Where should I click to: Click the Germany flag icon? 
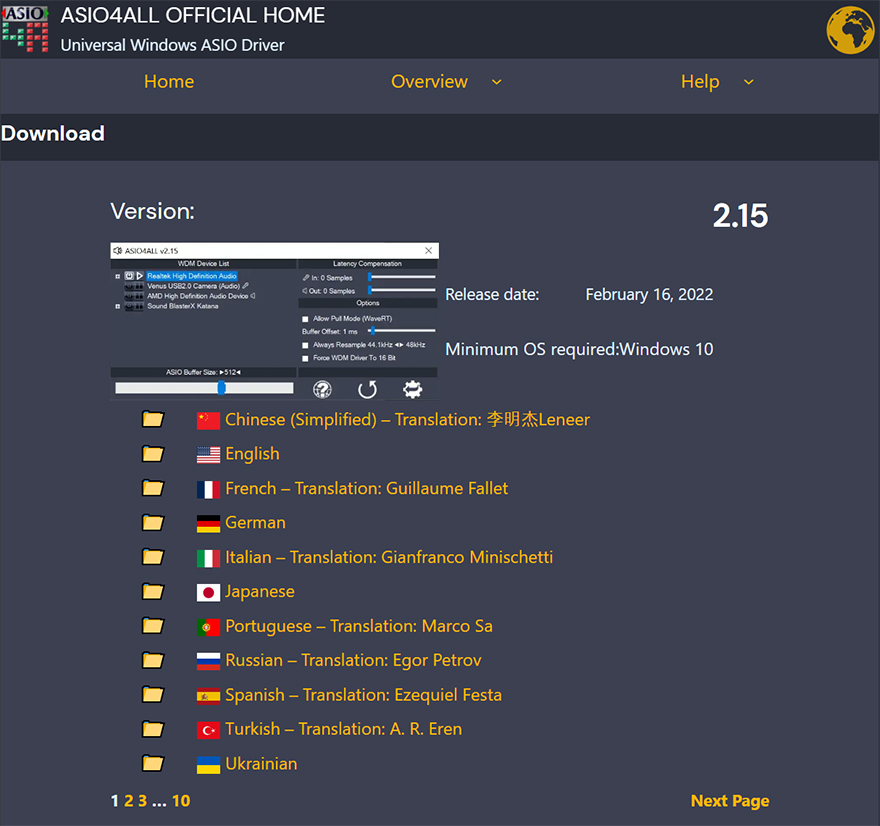pyautogui.click(x=208, y=524)
